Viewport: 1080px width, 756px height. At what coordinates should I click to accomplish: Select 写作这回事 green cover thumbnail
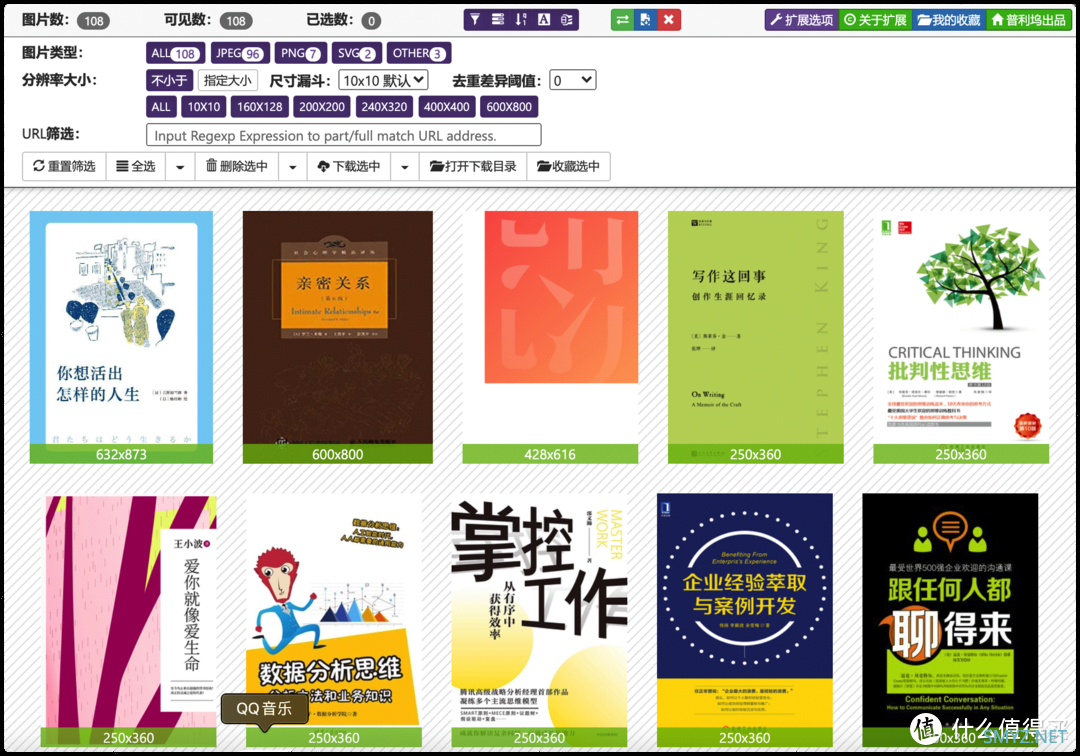tap(756, 337)
